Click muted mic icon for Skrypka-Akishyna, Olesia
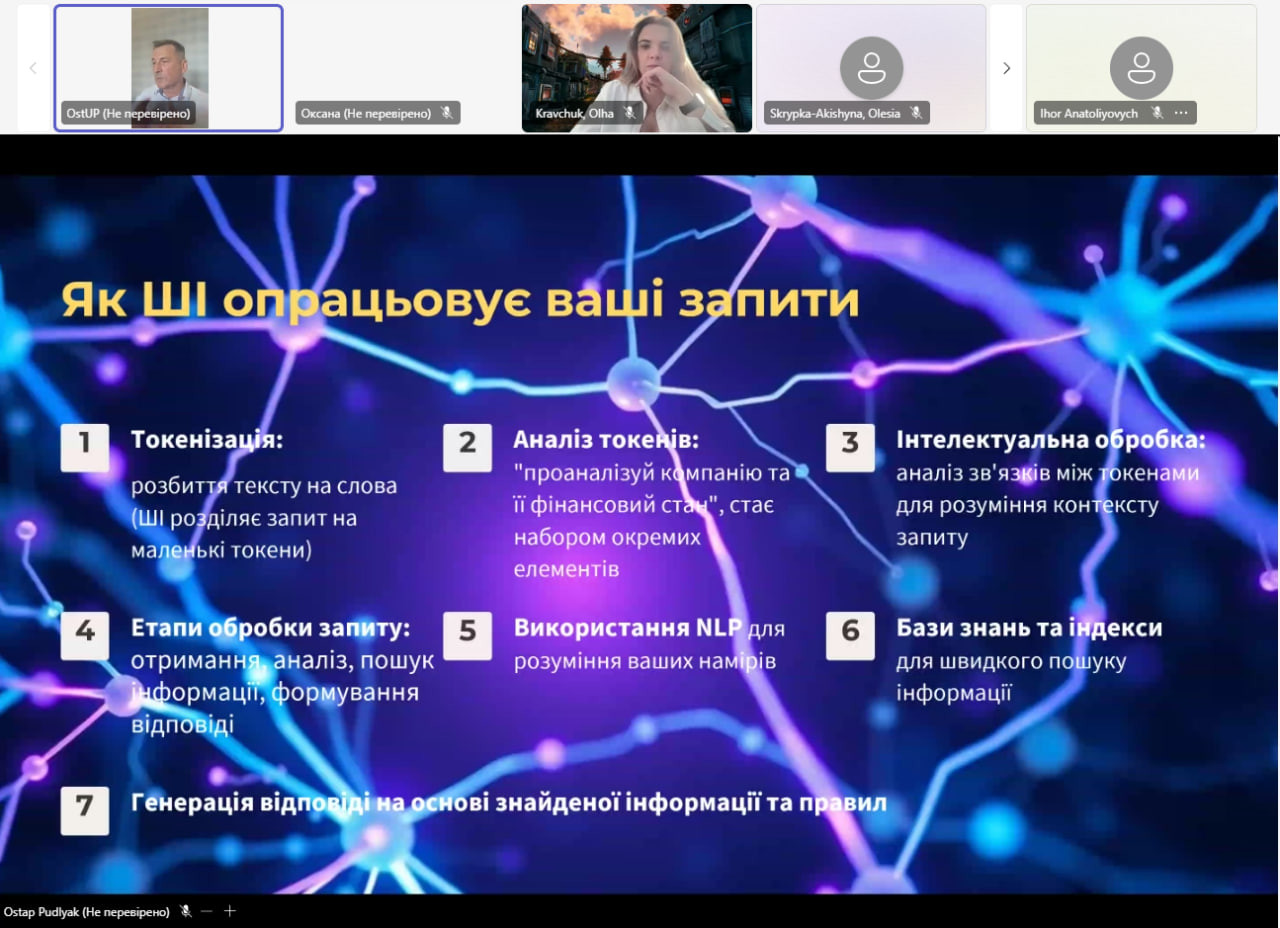This screenshot has width=1280, height=928. 915,113
